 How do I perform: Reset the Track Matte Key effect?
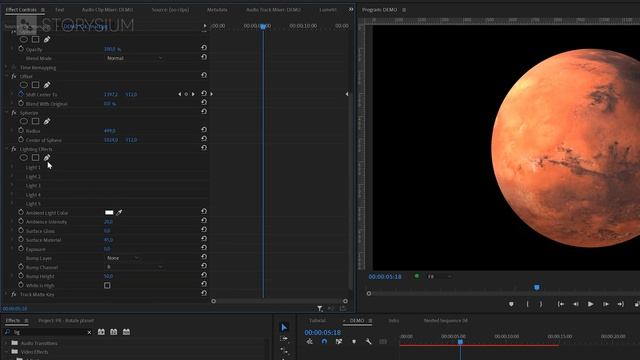(x=204, y=293)
